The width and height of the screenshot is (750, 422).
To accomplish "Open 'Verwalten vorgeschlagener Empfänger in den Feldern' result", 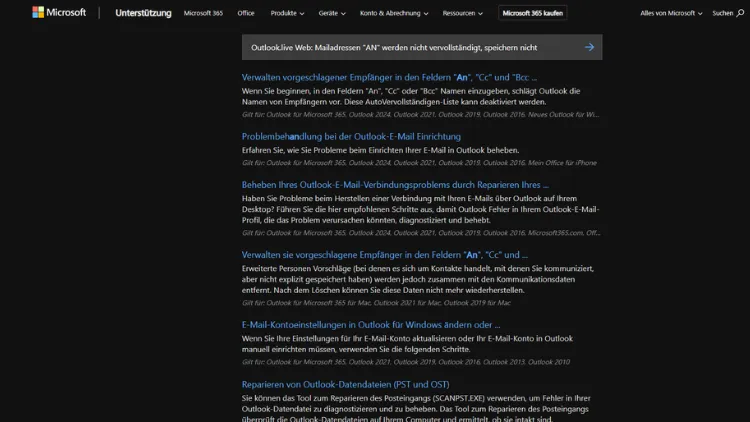I will point(389,78).
